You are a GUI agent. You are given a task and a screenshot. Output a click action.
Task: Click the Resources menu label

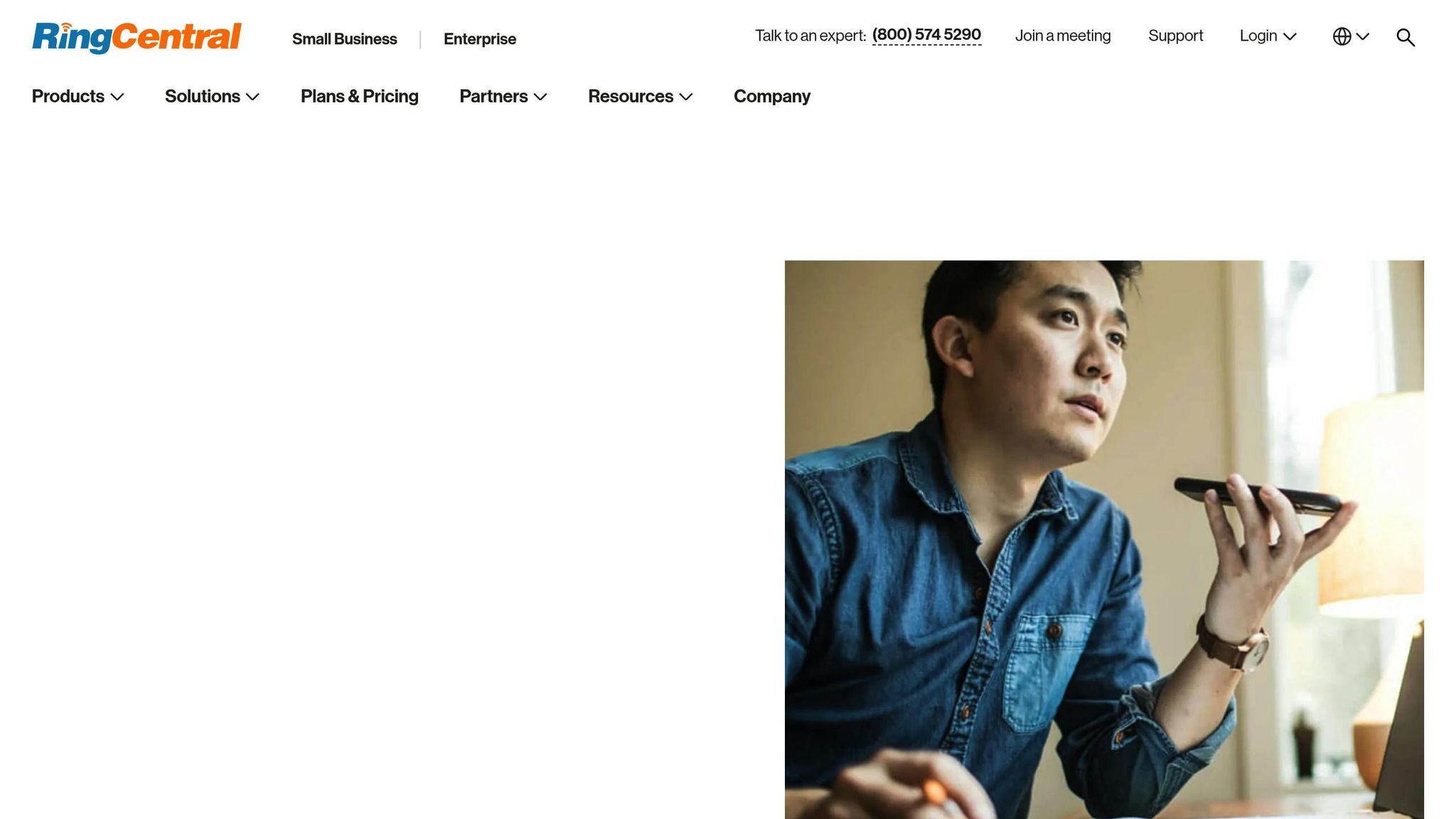coord(631,96)
